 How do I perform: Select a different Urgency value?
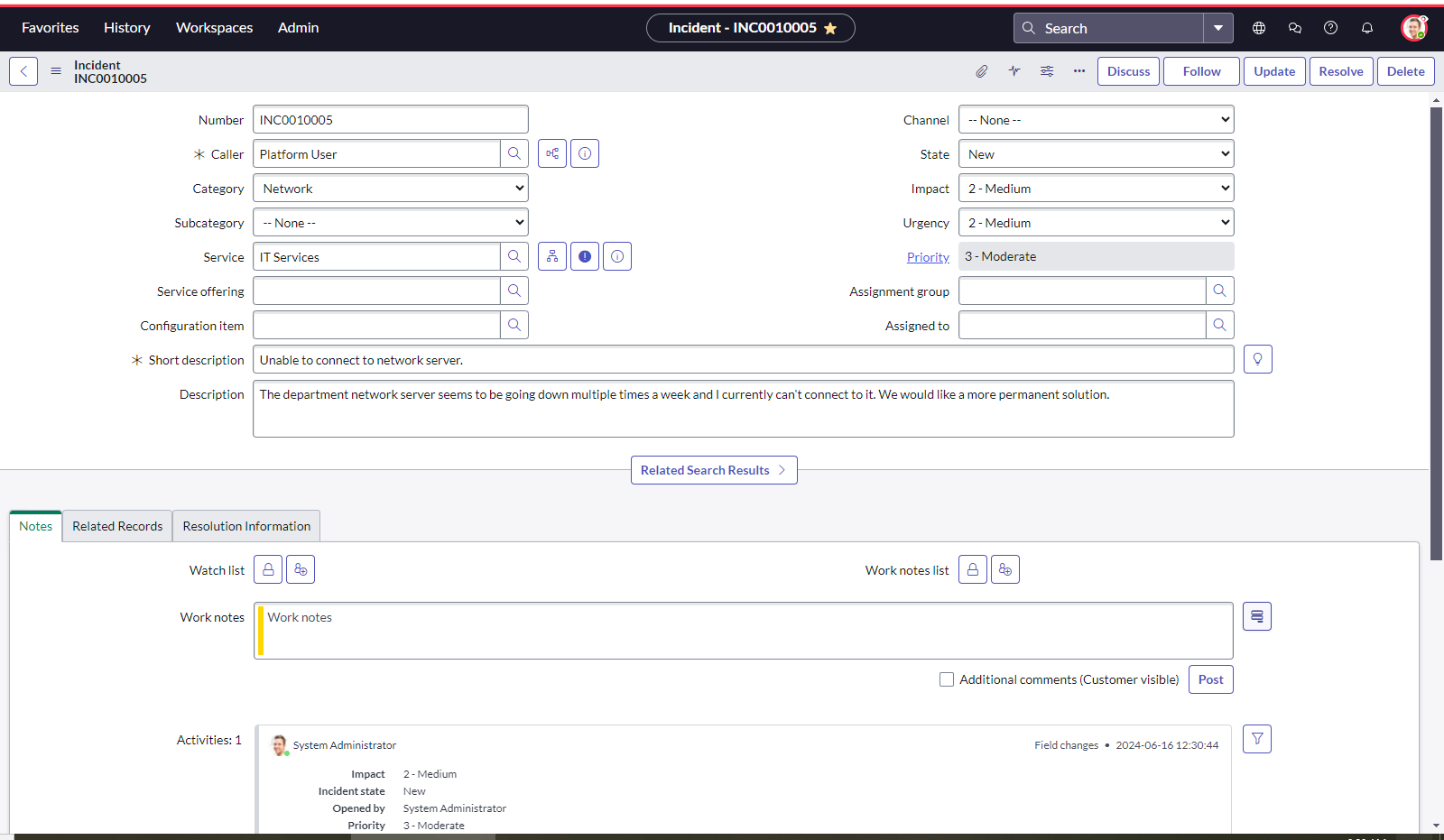1095,222
